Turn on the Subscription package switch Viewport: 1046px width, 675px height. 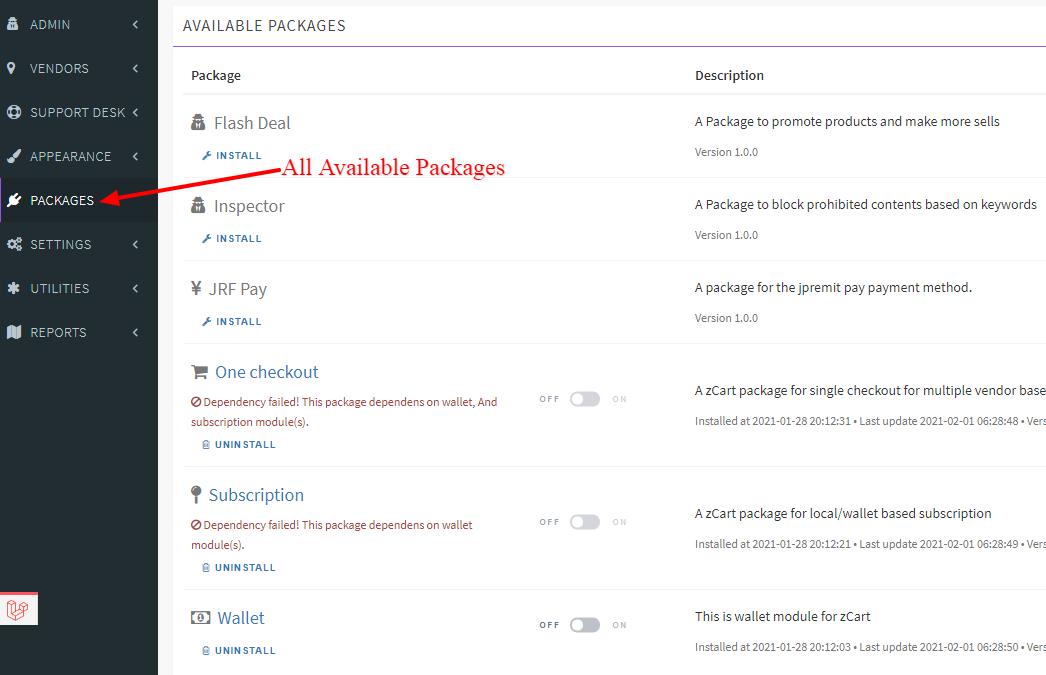(584, 521)
